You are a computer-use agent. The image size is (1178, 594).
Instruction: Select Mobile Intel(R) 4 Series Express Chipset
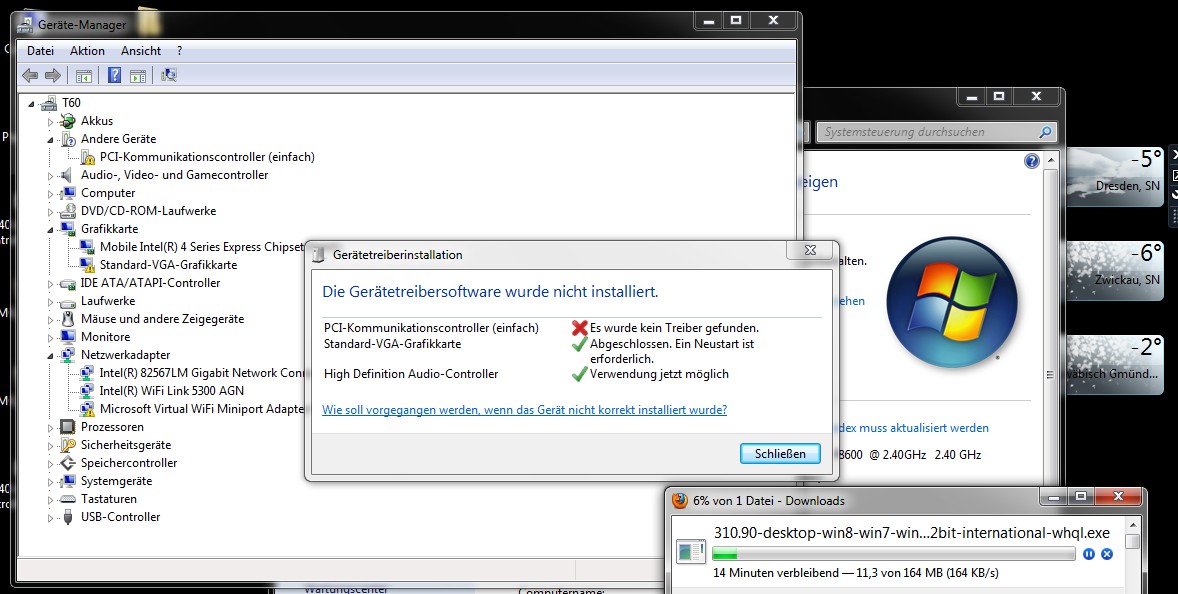pyautogui.click(x=201, y=247)
